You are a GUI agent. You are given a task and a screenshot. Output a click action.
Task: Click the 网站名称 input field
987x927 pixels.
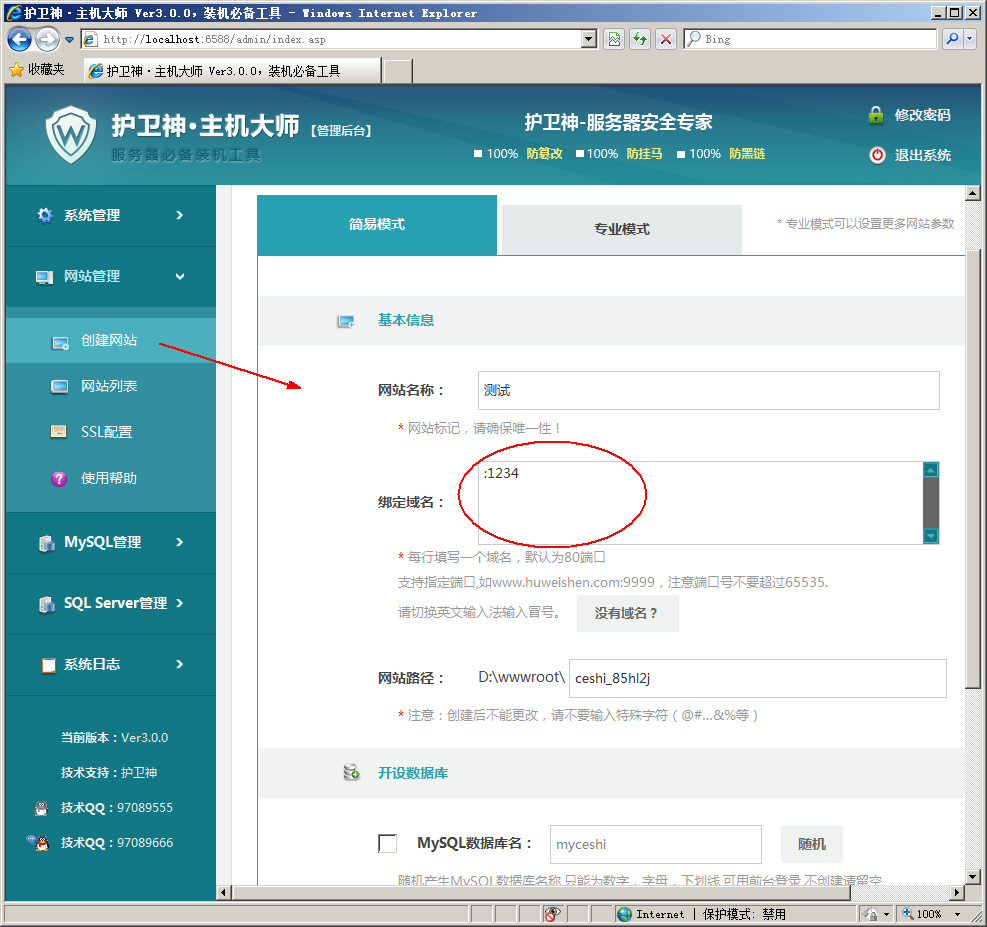[708, 390]
